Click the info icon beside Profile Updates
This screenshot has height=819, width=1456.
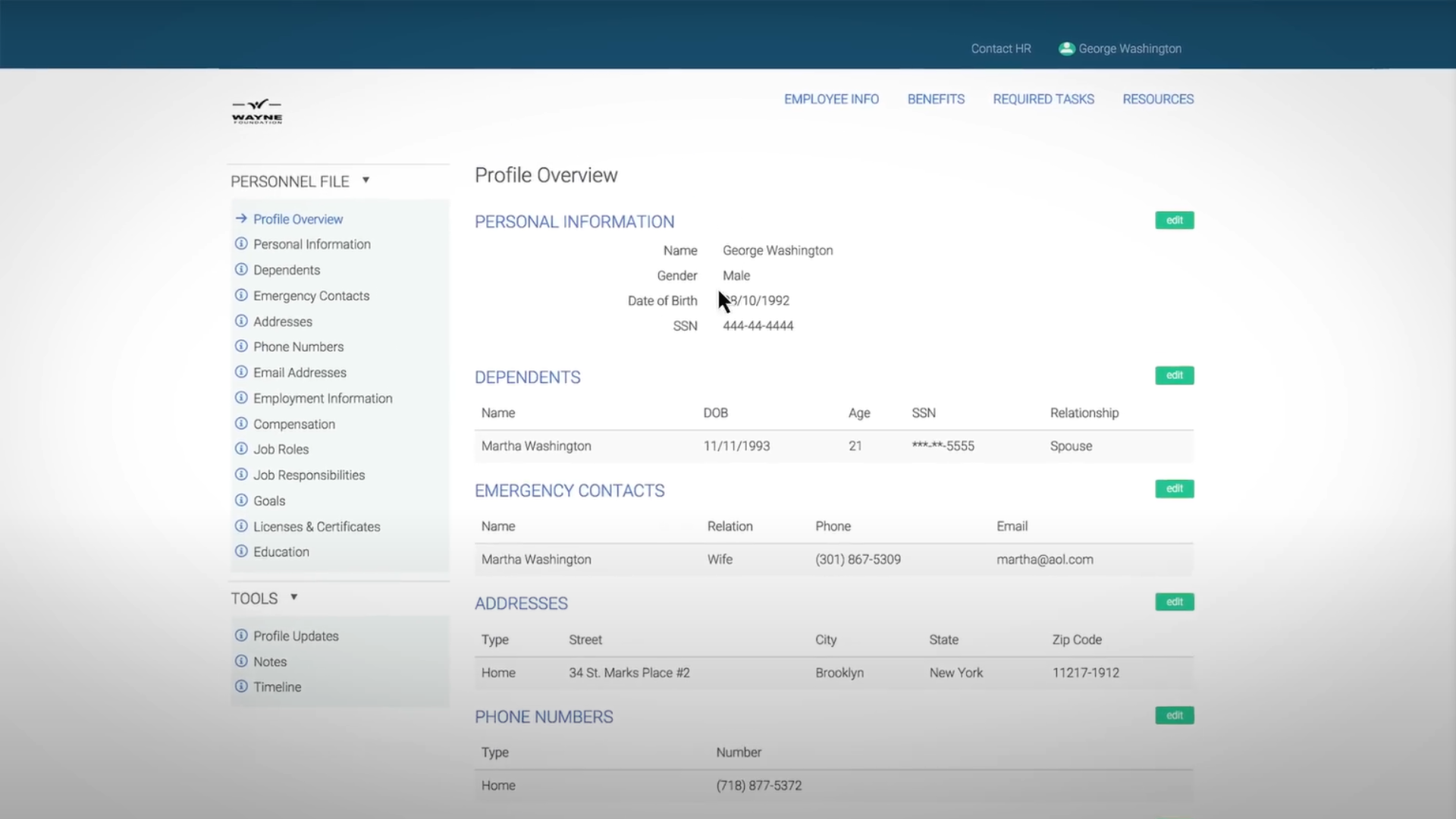241,635
